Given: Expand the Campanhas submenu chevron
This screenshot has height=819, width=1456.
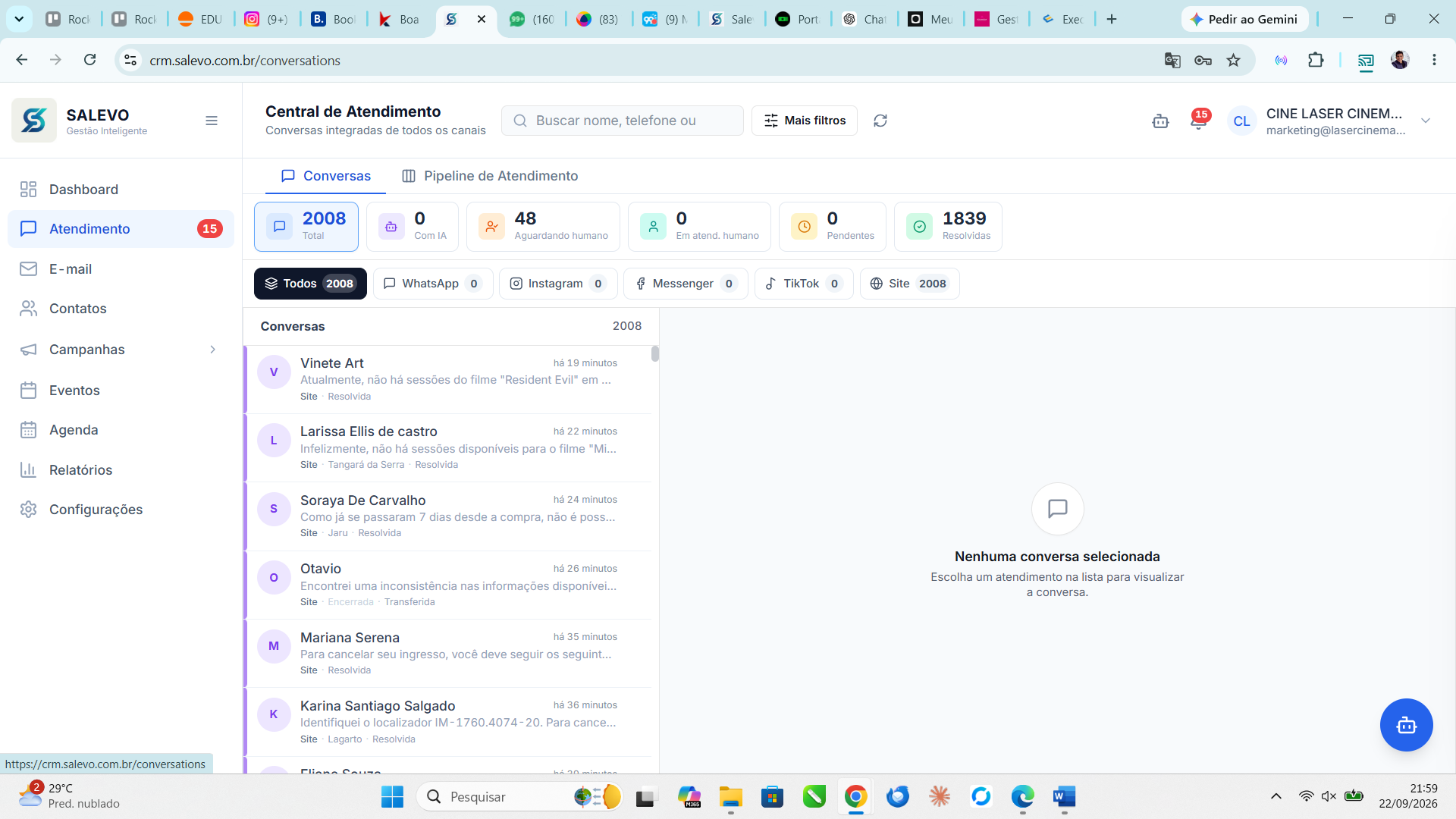Looking at the screenshot, I should click(212, 350).
